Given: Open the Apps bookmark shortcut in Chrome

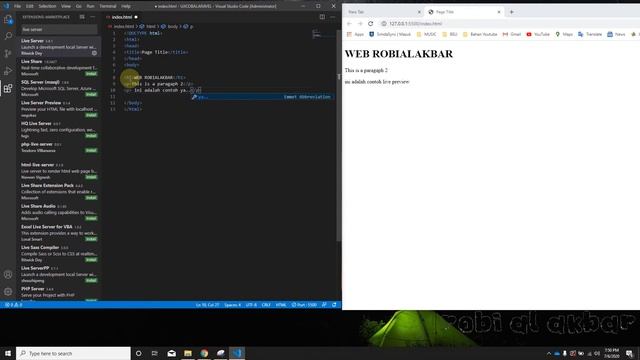Looking at the screenshot, I should coord(355,34).
